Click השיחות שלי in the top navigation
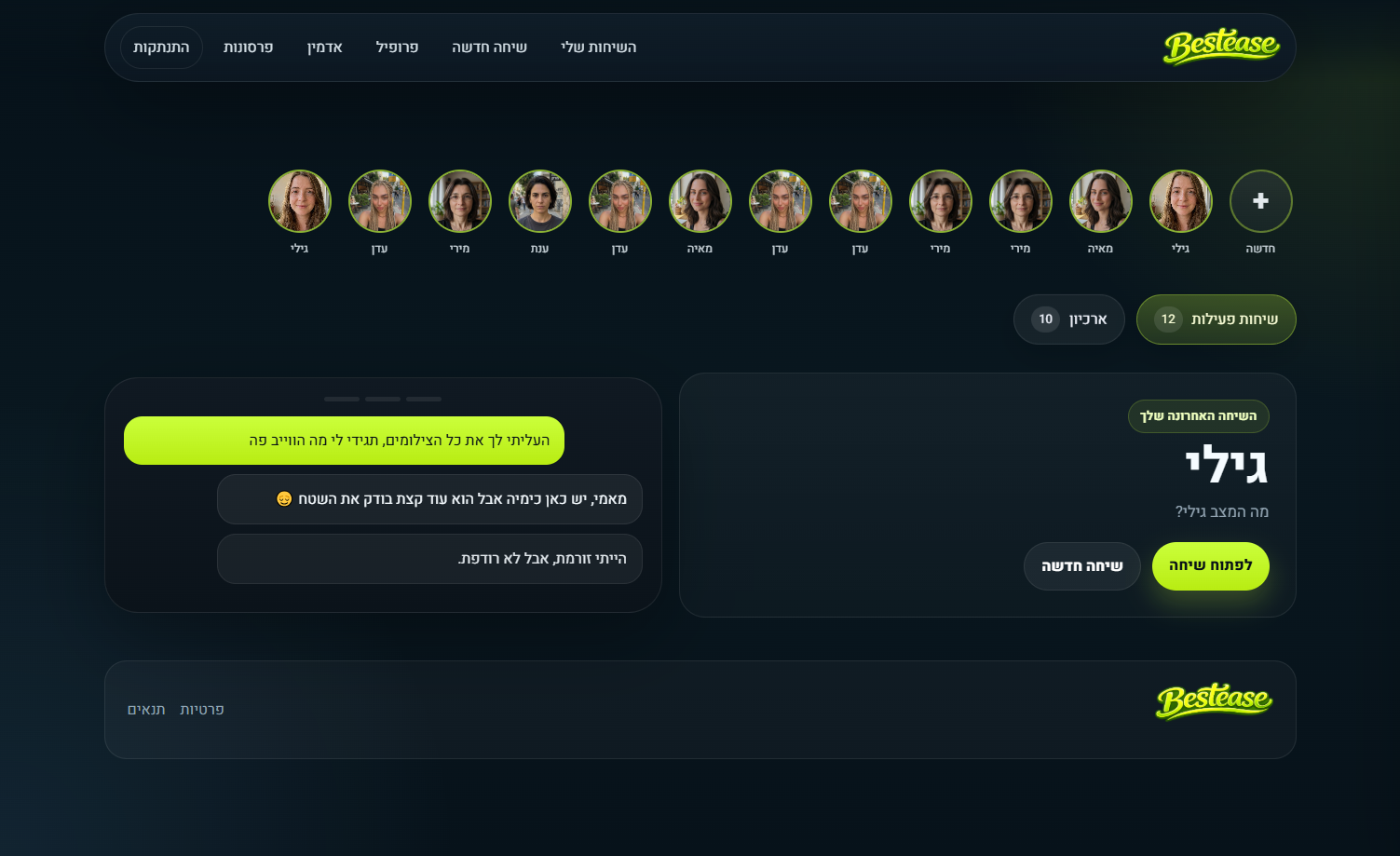The width and height of the screenshot is (1400, 856). pyautogui.click(x=598, y=48)
